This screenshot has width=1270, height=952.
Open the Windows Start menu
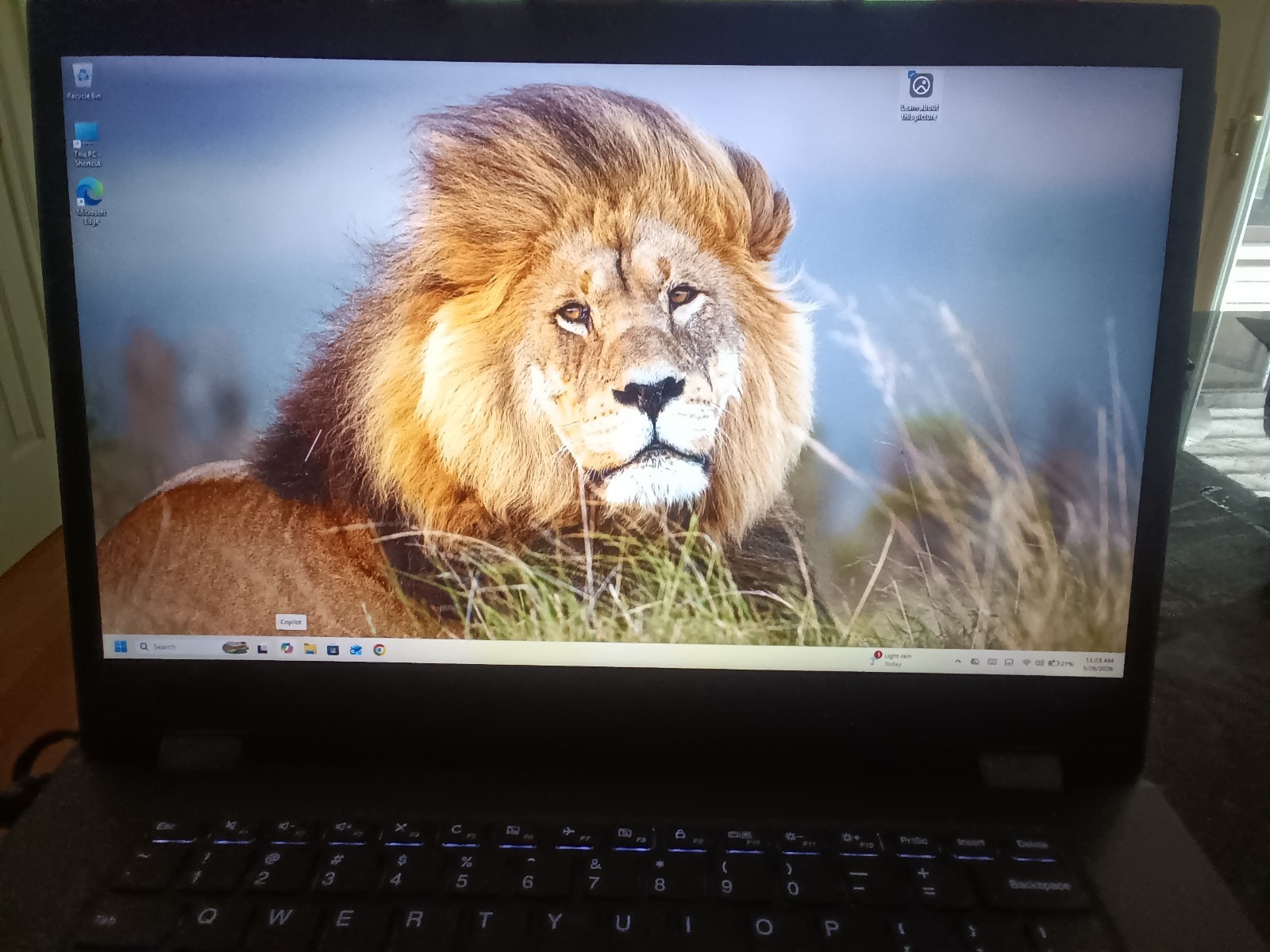coord(121,647)
